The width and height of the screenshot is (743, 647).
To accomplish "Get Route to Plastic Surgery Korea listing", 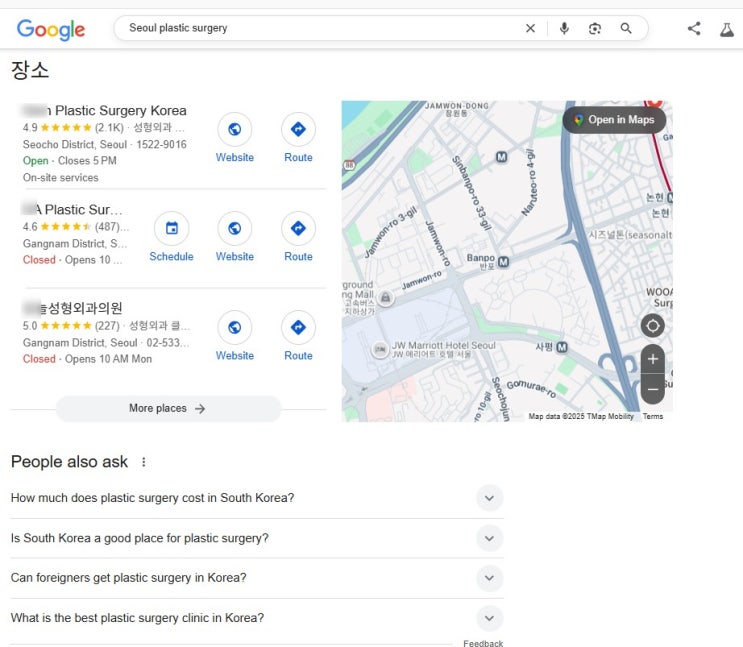I will click(298, 138).
